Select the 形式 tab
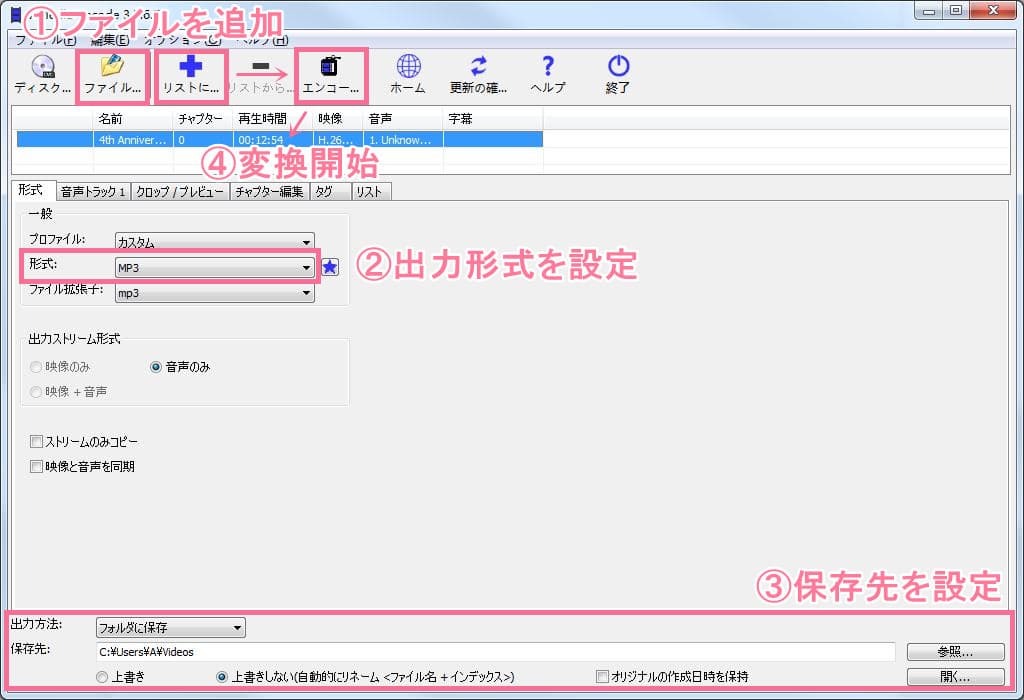The image size is (1024, 700). (x=33, y=190)
